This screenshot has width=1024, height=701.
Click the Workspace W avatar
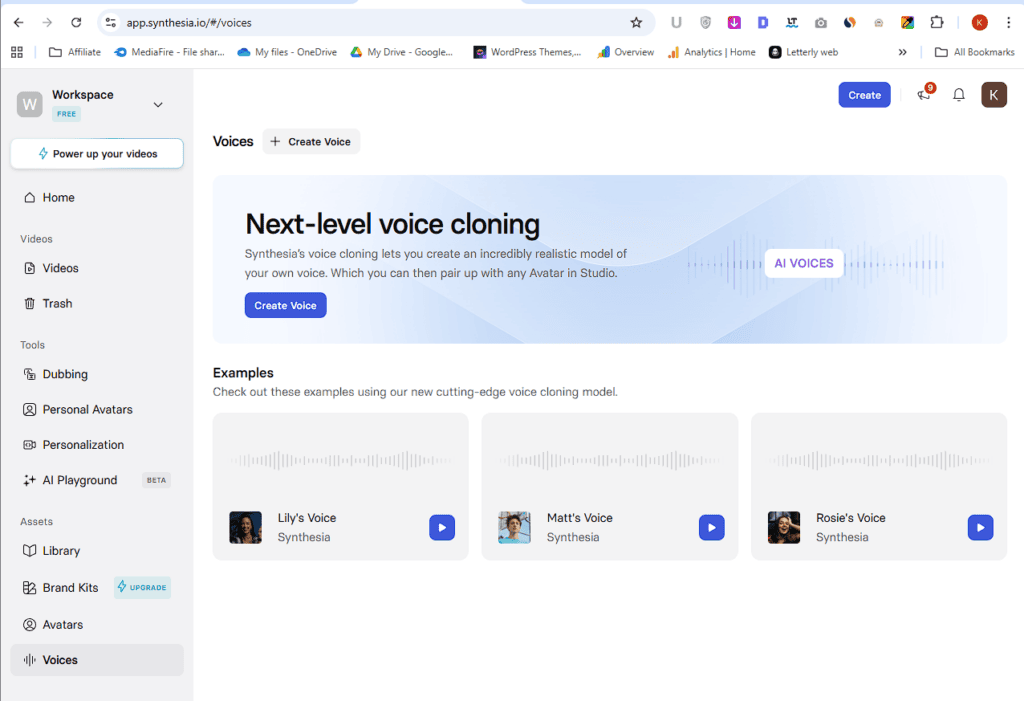pos(29,105)
